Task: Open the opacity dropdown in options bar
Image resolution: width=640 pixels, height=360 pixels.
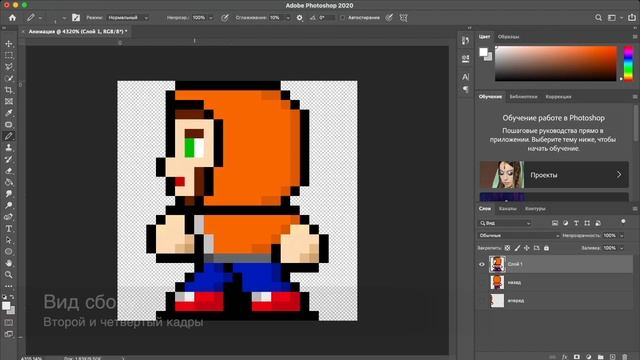Action: click(x=211, y=18)
